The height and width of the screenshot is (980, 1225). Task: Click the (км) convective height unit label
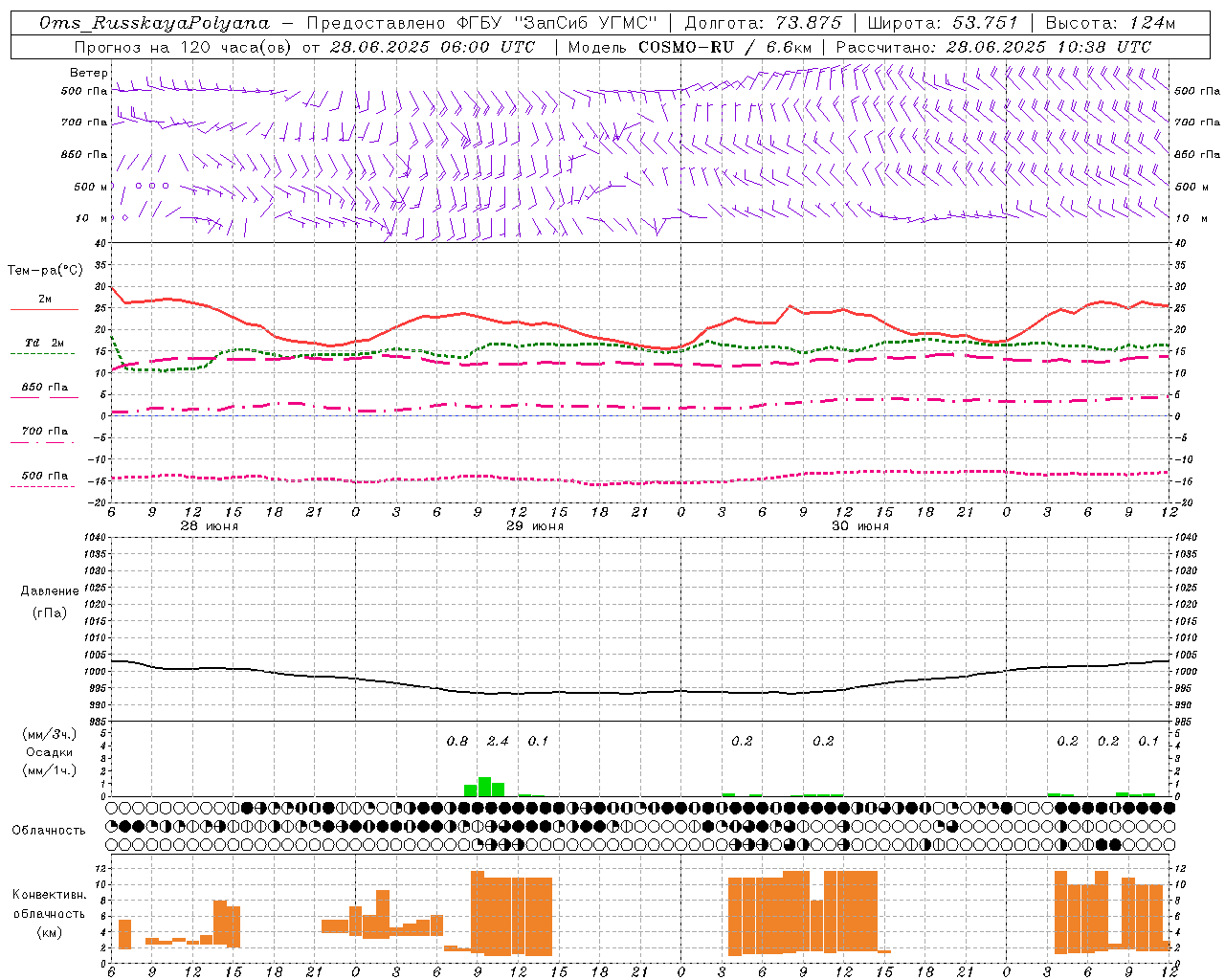(x=49, y=932)
